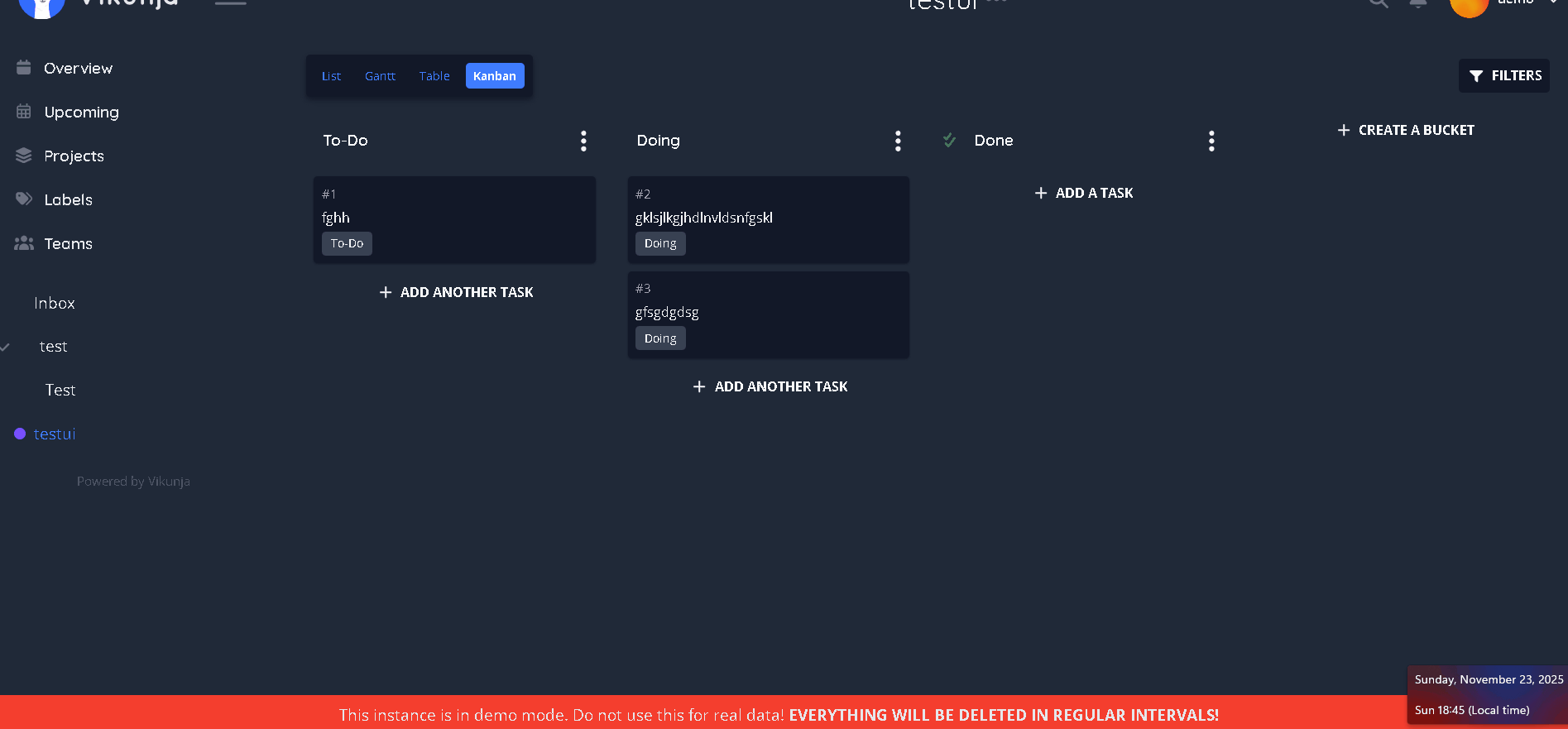Add another task to the To-Do bucket
Viewport: 1568px width, 729px height.
(x=456, y=292)
